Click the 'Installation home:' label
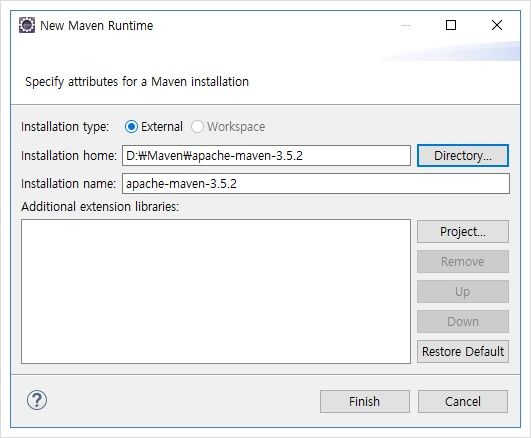The height and width of the screenshot is (438, 531). coord(69,156)
